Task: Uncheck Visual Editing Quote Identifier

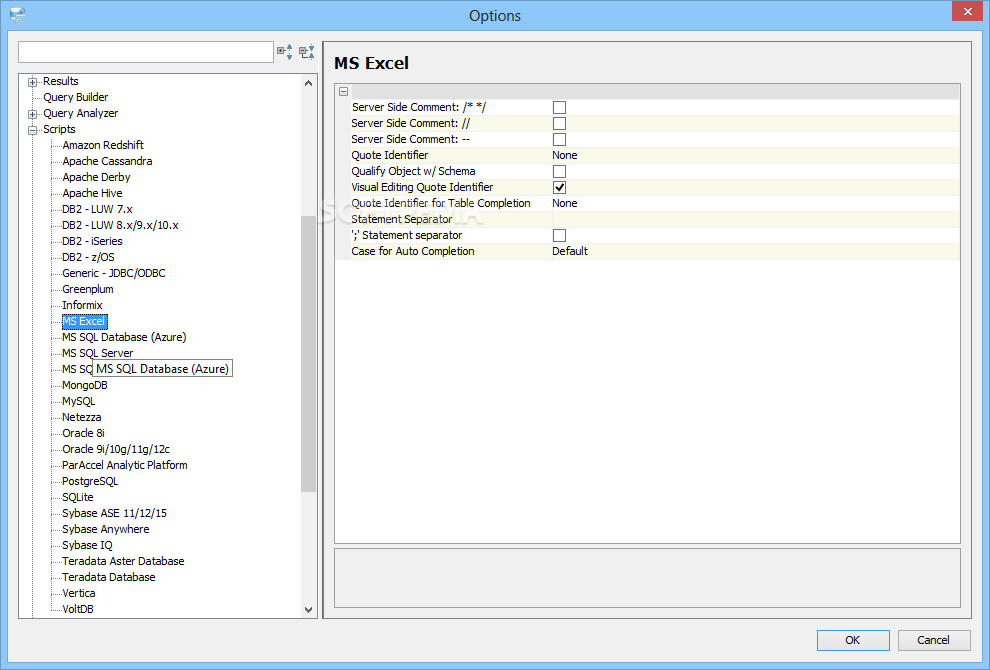Action: tap(559, 188)
